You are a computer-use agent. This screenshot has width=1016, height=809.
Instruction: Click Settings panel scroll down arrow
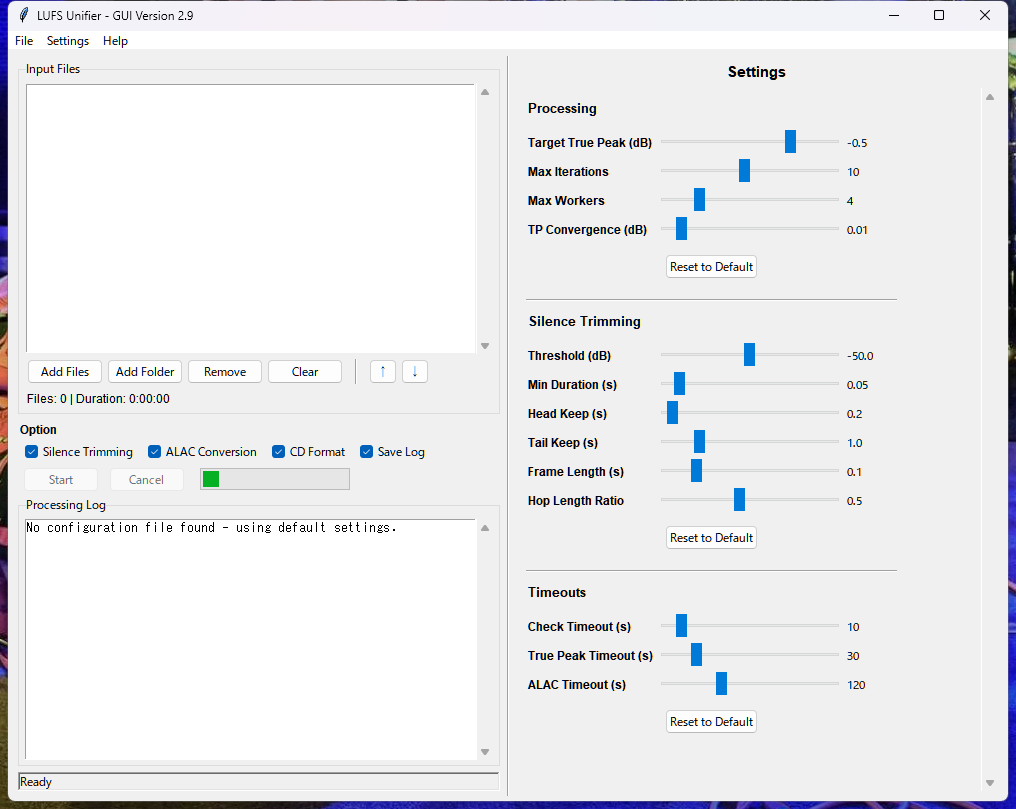989,783
